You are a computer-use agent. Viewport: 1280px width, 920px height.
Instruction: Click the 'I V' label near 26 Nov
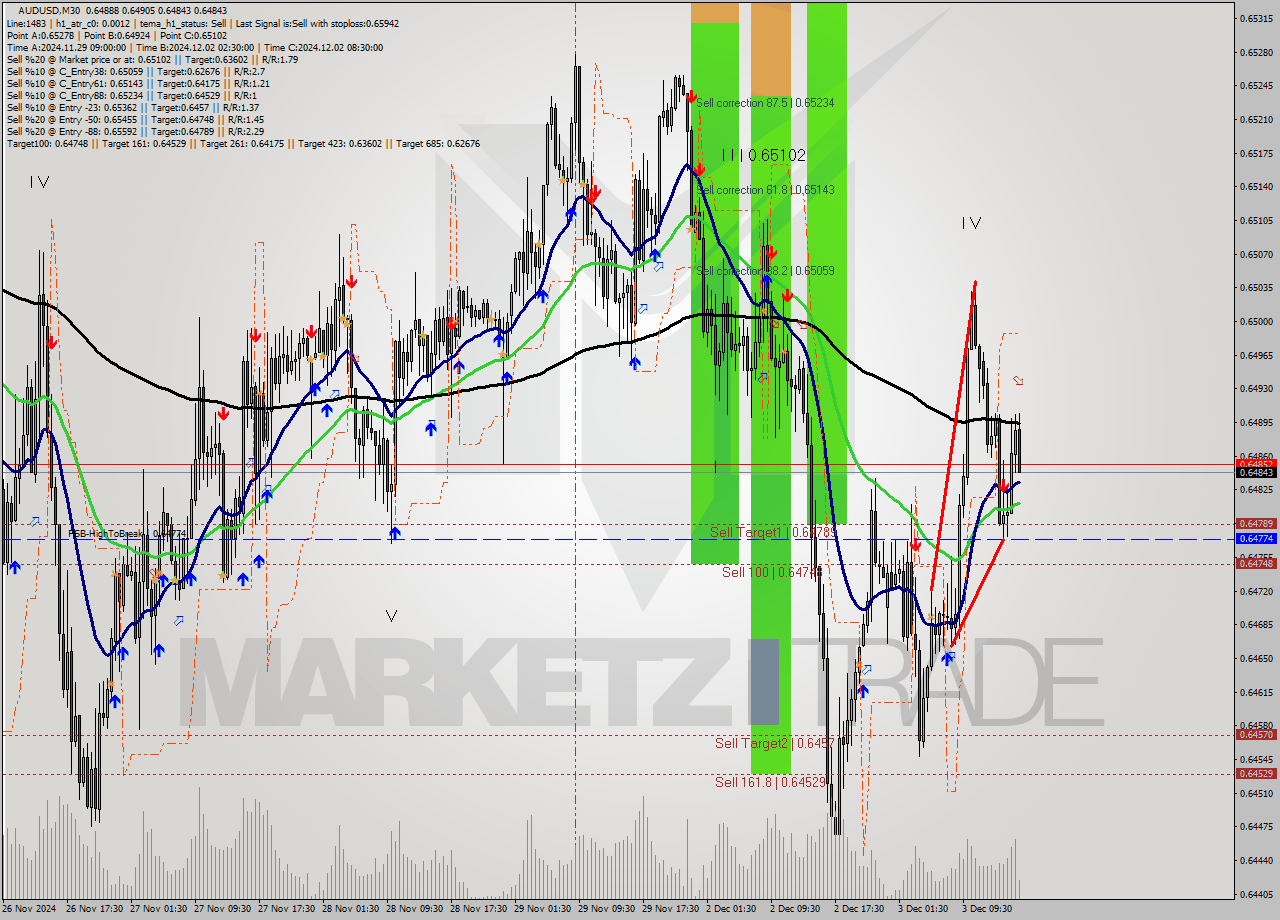click(39, 182)
